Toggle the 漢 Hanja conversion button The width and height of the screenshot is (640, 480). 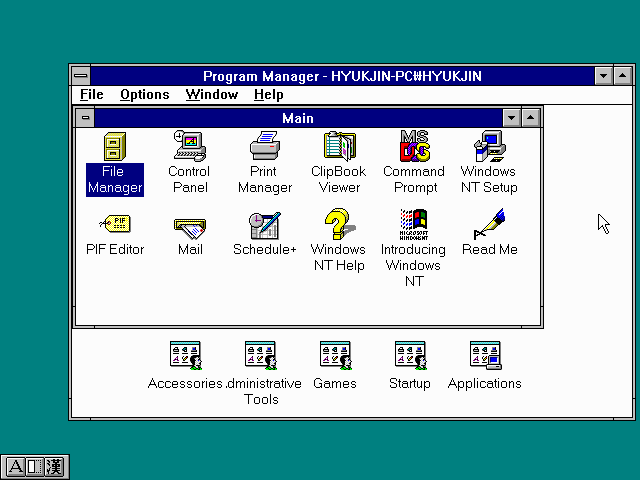[x=54, y=467]
